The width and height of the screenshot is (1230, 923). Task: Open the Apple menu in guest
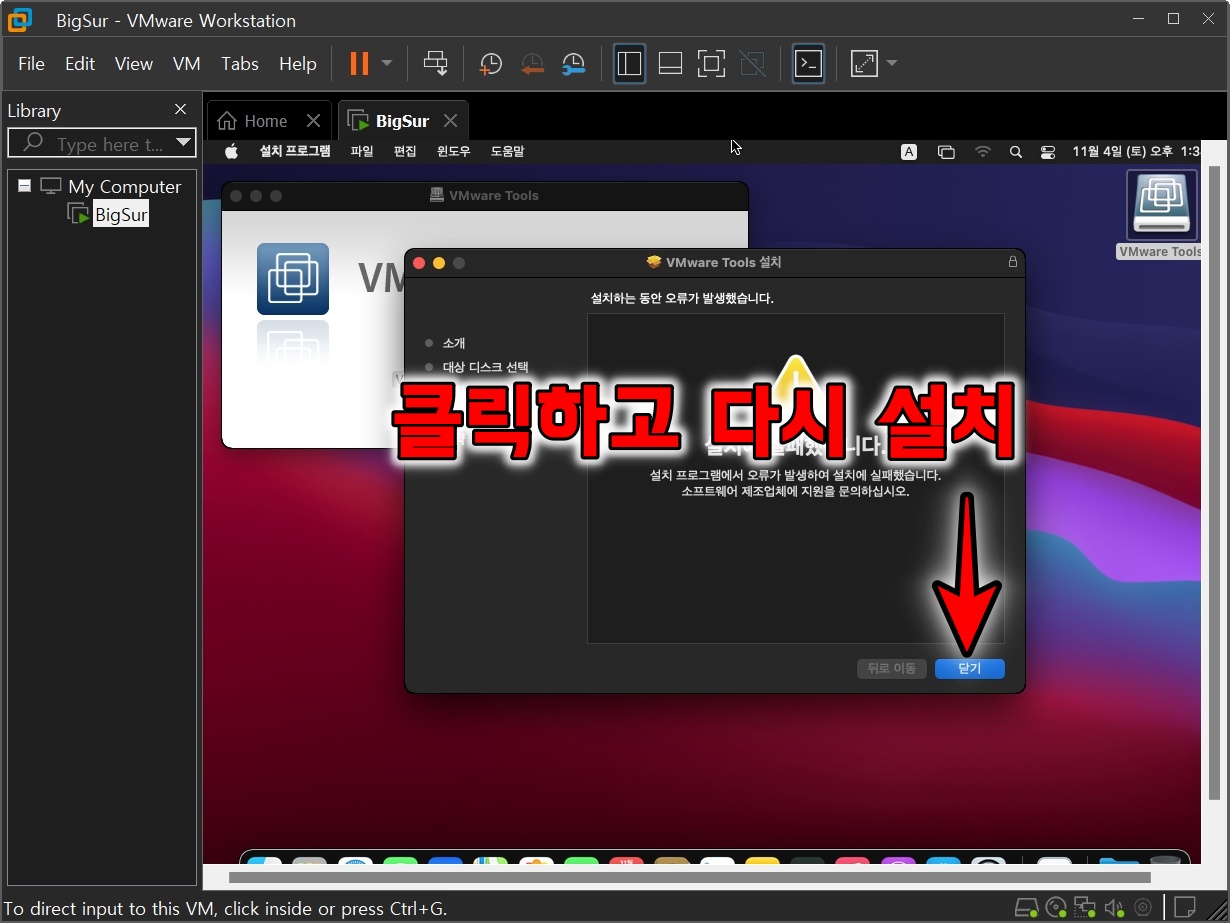click(x=232, y=152)
